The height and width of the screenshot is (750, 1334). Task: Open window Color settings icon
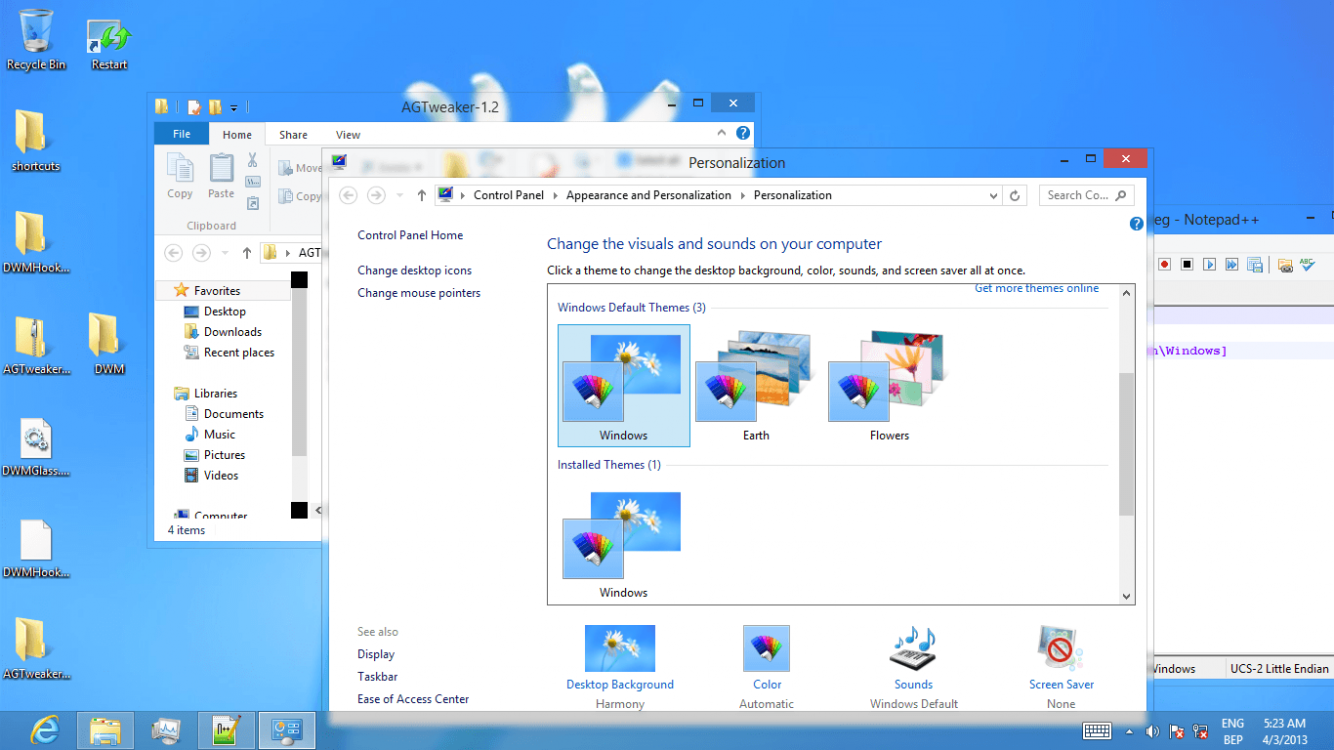[766, 648]
